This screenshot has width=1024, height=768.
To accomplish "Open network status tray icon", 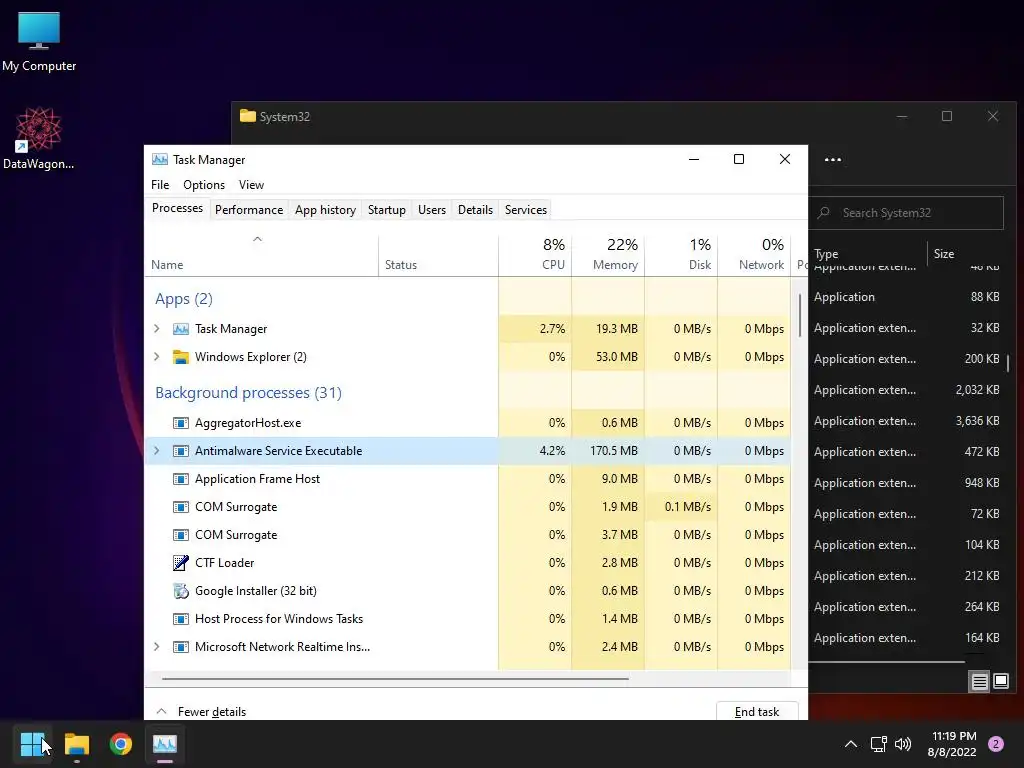I will click(x=879, y=744).
